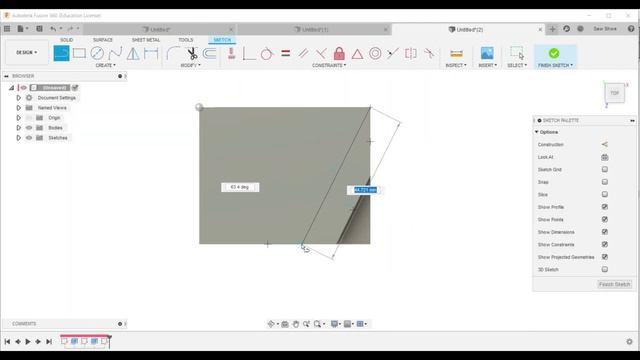Select the Spline sketch tool
Screen dimensions: 640x360
(115, 53)
